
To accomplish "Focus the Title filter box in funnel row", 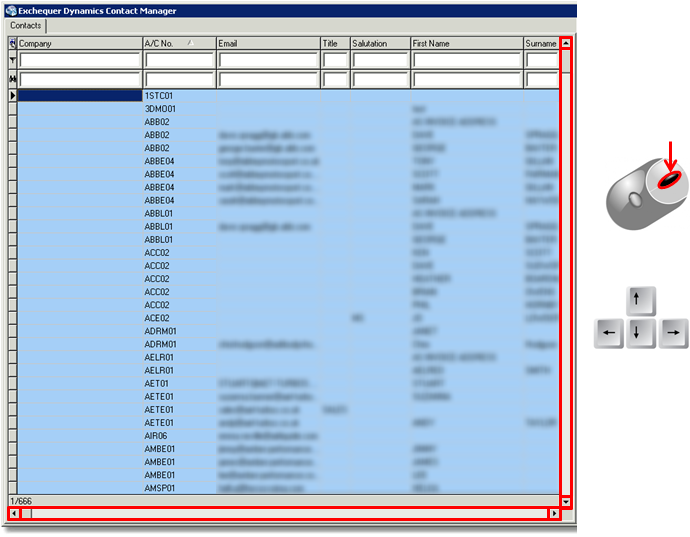I will coord(335,60).
